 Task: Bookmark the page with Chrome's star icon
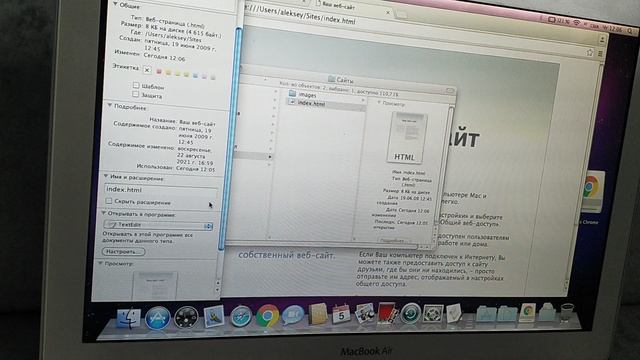point(589,52)
